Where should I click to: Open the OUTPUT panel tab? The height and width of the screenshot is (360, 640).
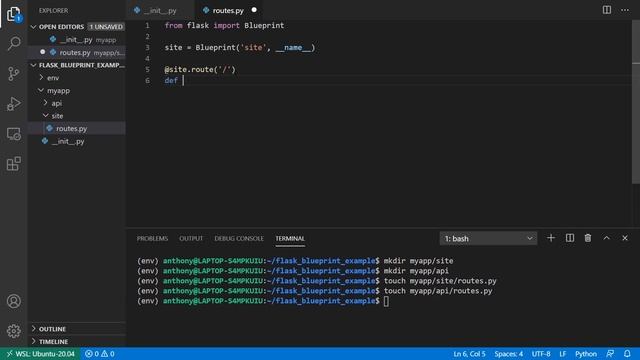pos(191,238)
